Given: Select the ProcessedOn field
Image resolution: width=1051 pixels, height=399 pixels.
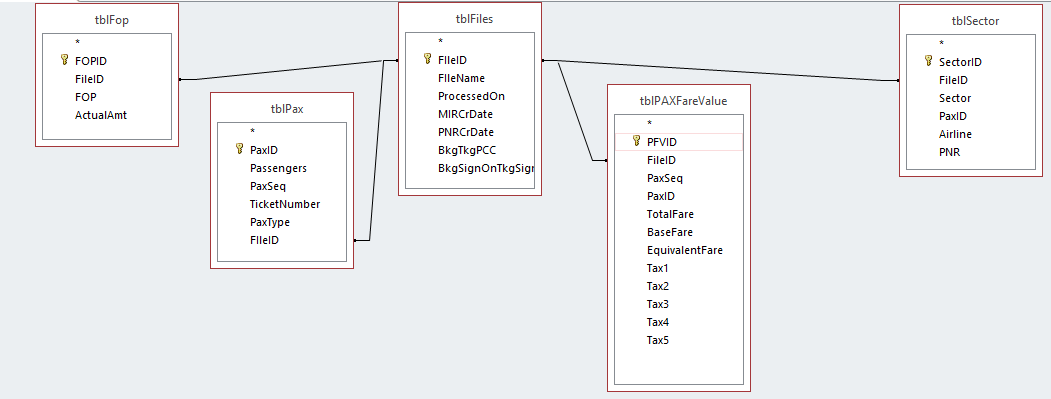Looking at the screenshot, I should 470,96.
